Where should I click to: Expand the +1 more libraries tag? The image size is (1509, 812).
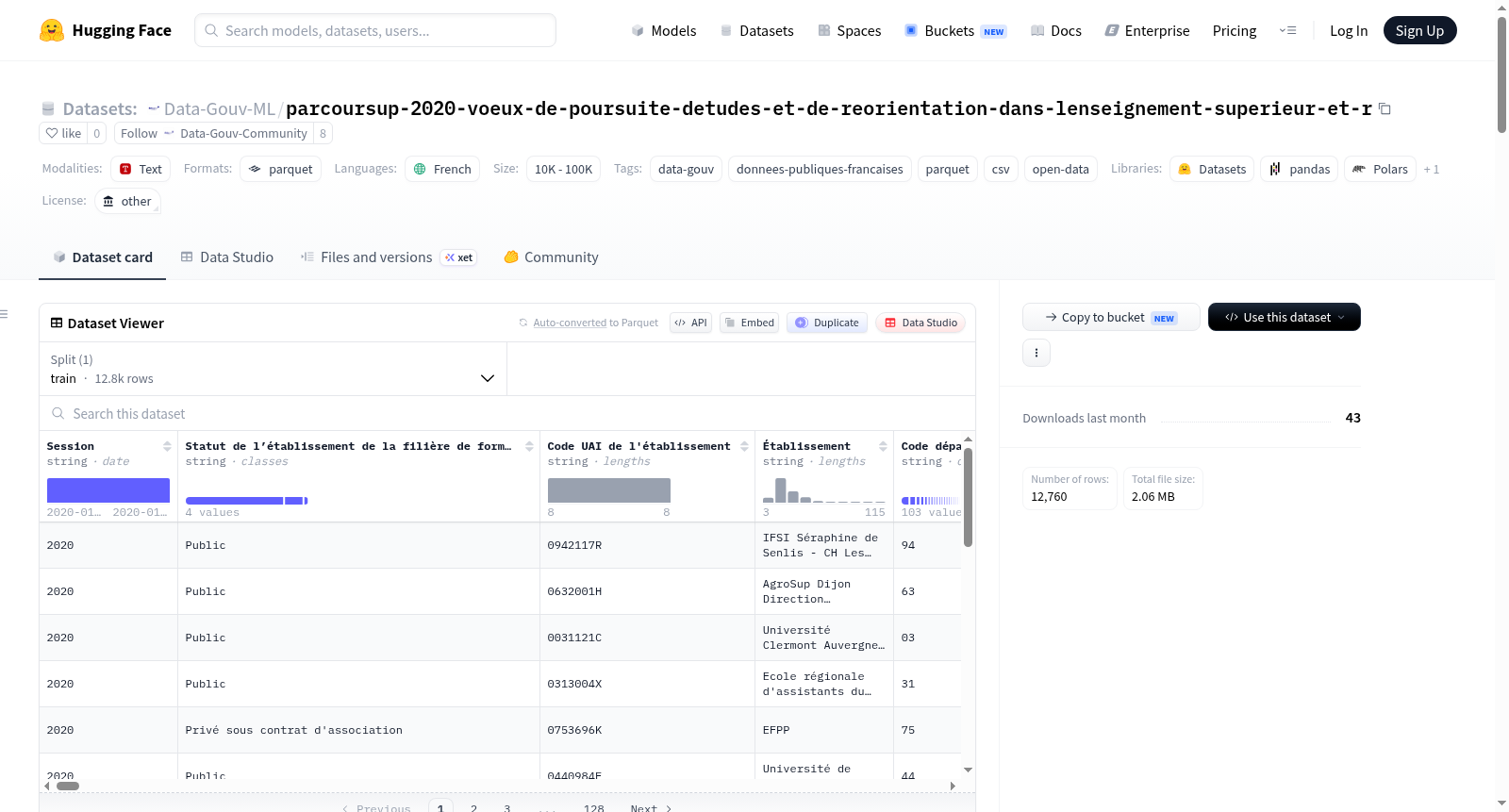tap(1431, 169)
